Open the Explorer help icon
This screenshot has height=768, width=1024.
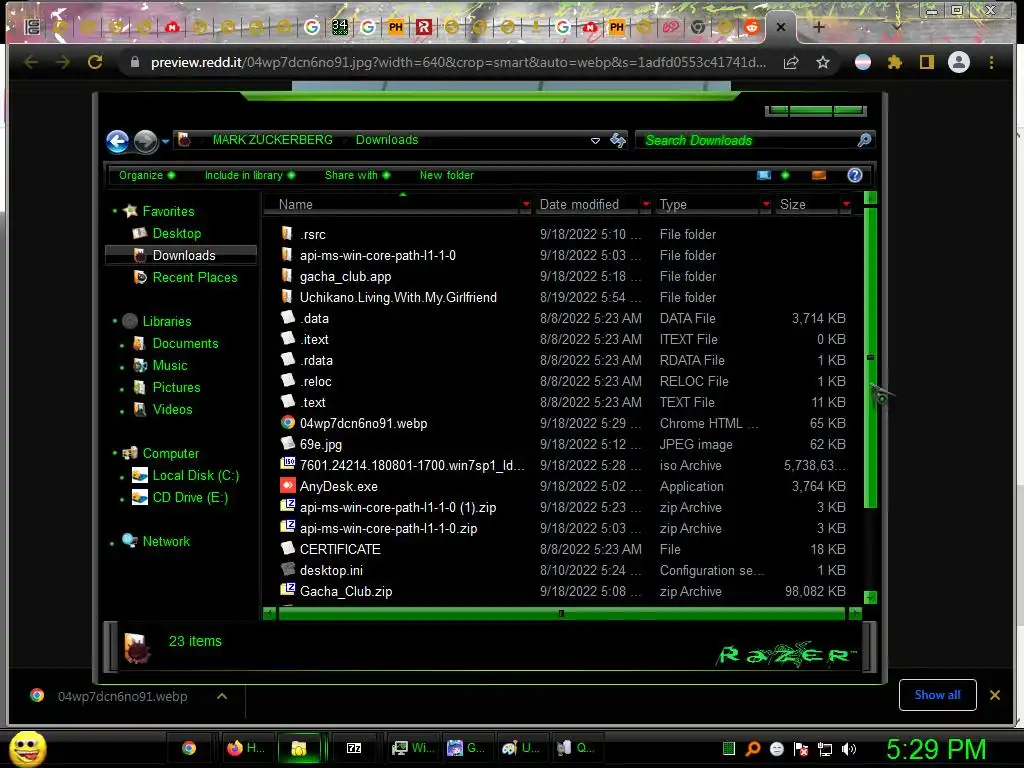(x=854, y=175)
